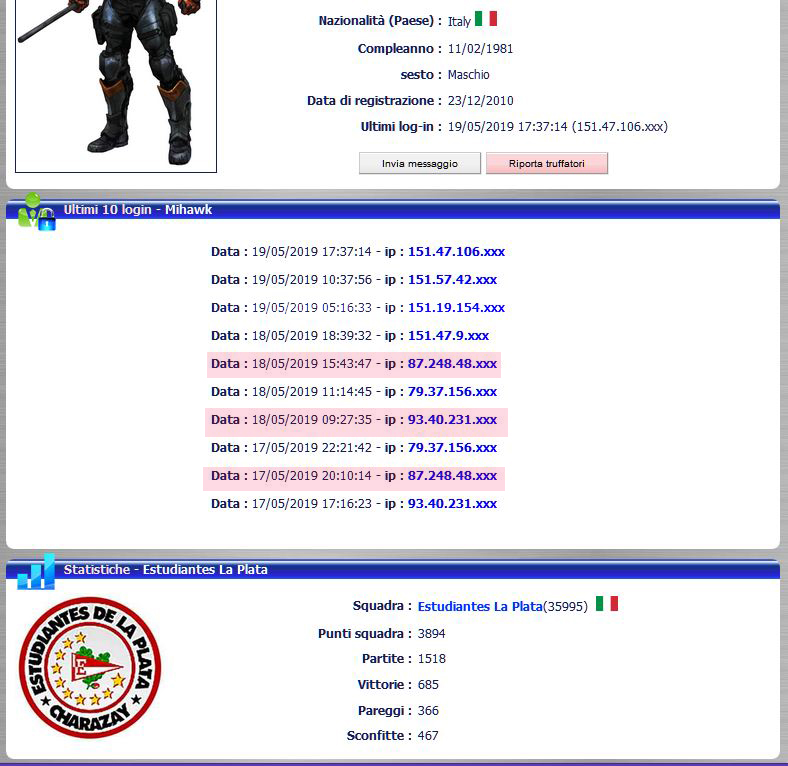The width and height of the screenshot is (788, 766).
Task: Click the login date 19/05/2019 10:37:56
Action: click(x=312, y=279)
